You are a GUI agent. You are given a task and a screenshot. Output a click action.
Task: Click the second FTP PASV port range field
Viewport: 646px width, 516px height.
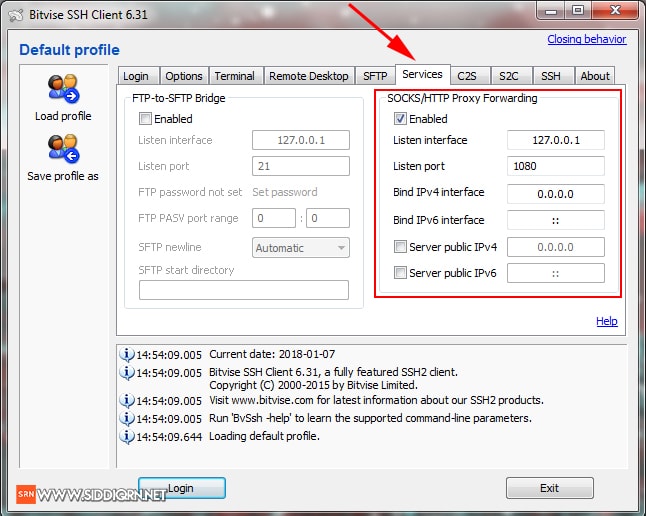click(x=328, y=218)
